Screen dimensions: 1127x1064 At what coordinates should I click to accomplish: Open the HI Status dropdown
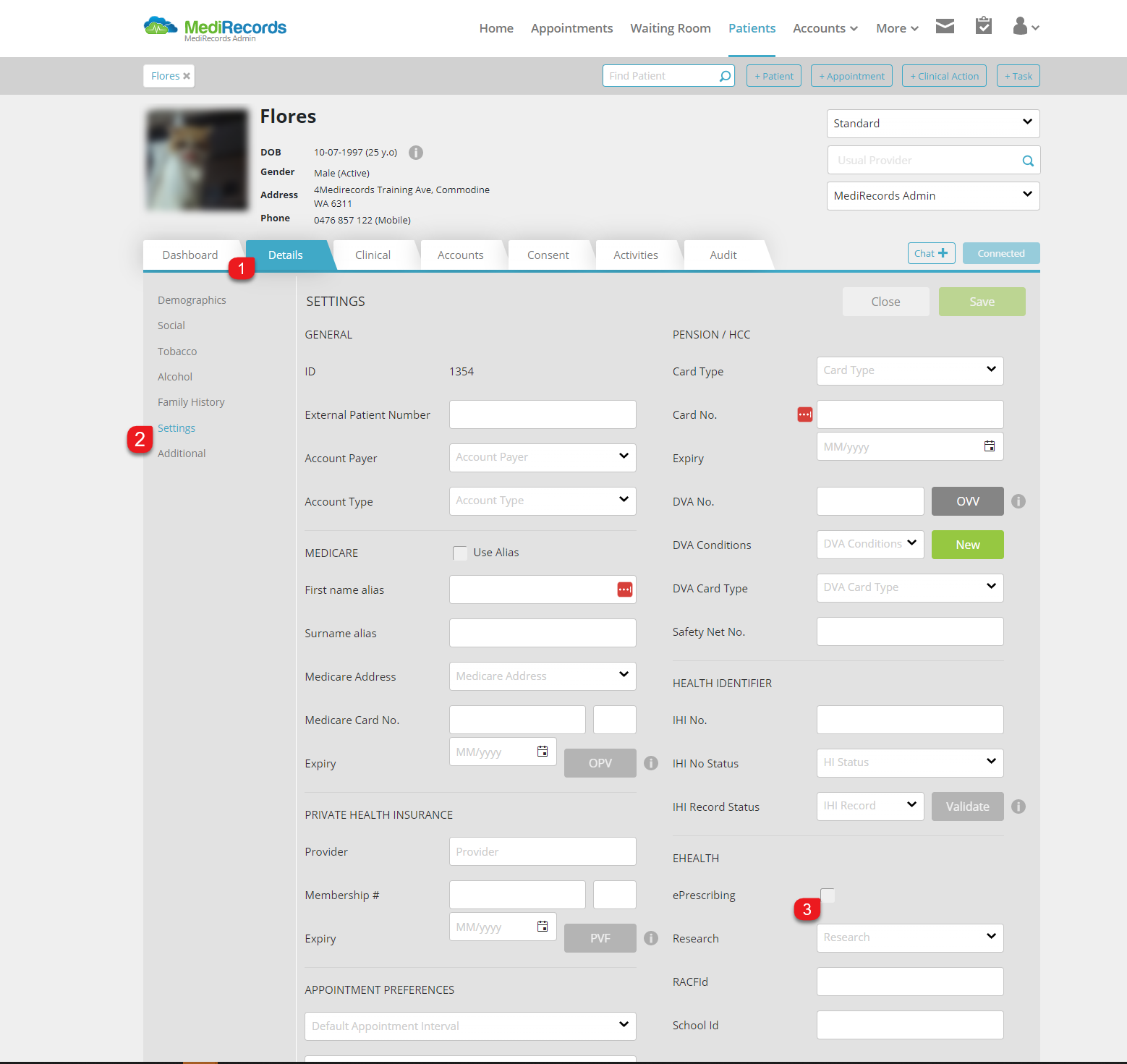click(x=910, y=763)
